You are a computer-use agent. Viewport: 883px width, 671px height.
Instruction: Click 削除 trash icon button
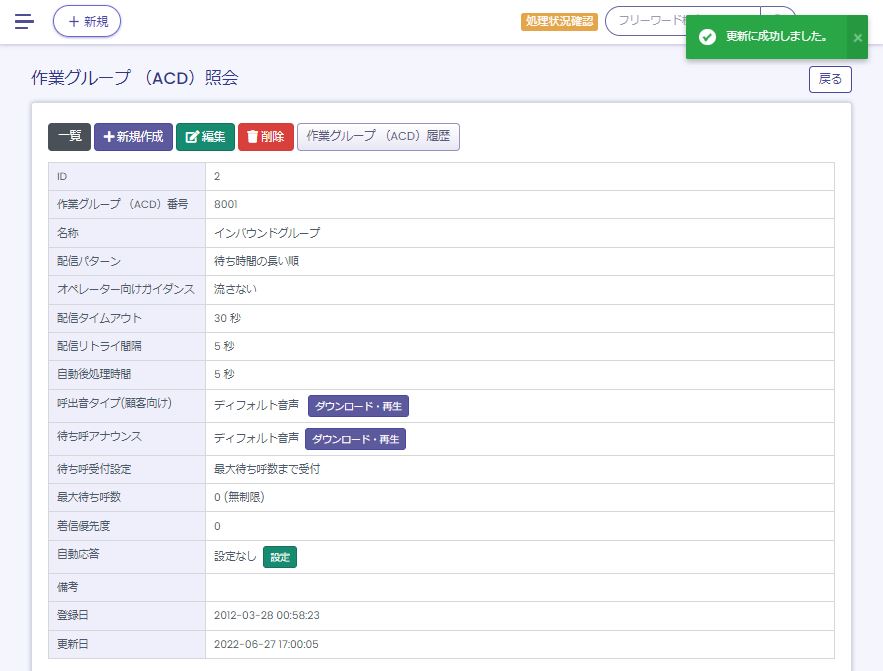click(x=265, y=137)
